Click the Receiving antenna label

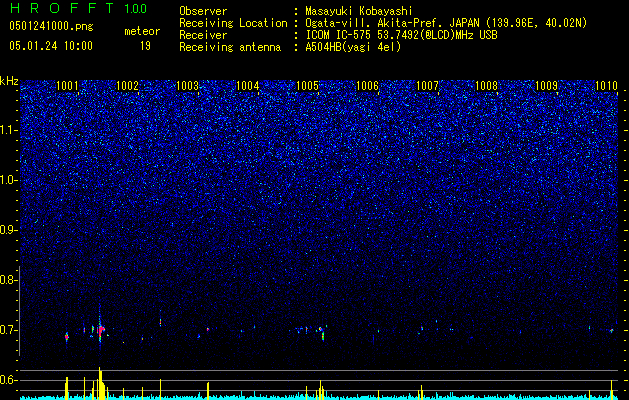tap(230, 47)
